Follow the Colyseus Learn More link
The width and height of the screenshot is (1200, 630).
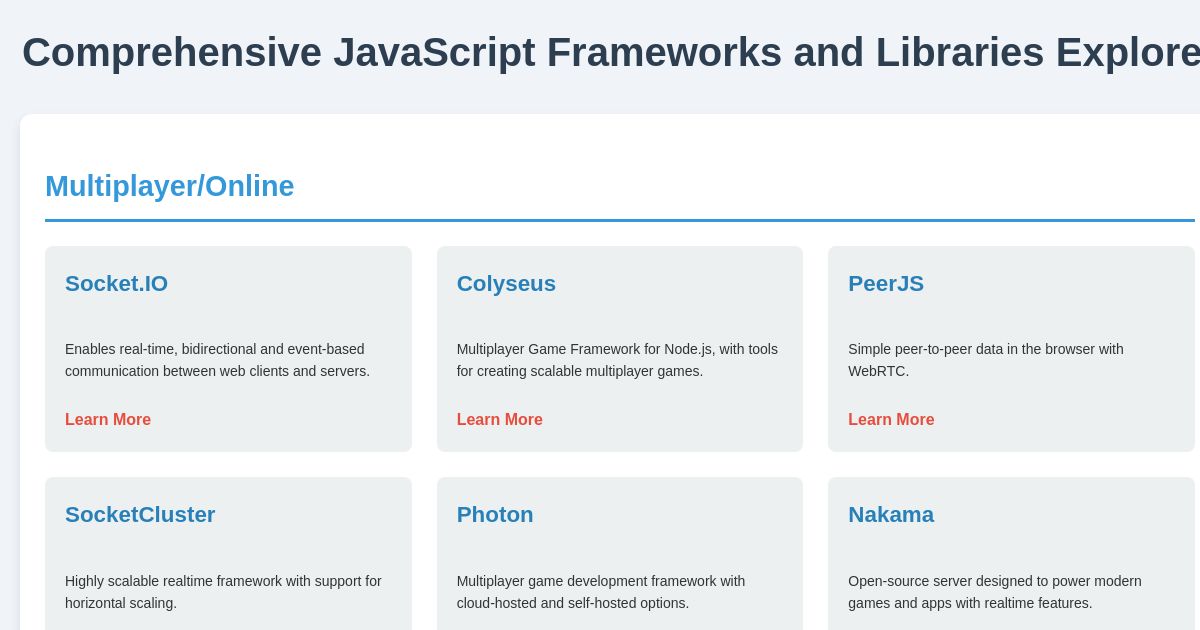[x=500, y=420]
